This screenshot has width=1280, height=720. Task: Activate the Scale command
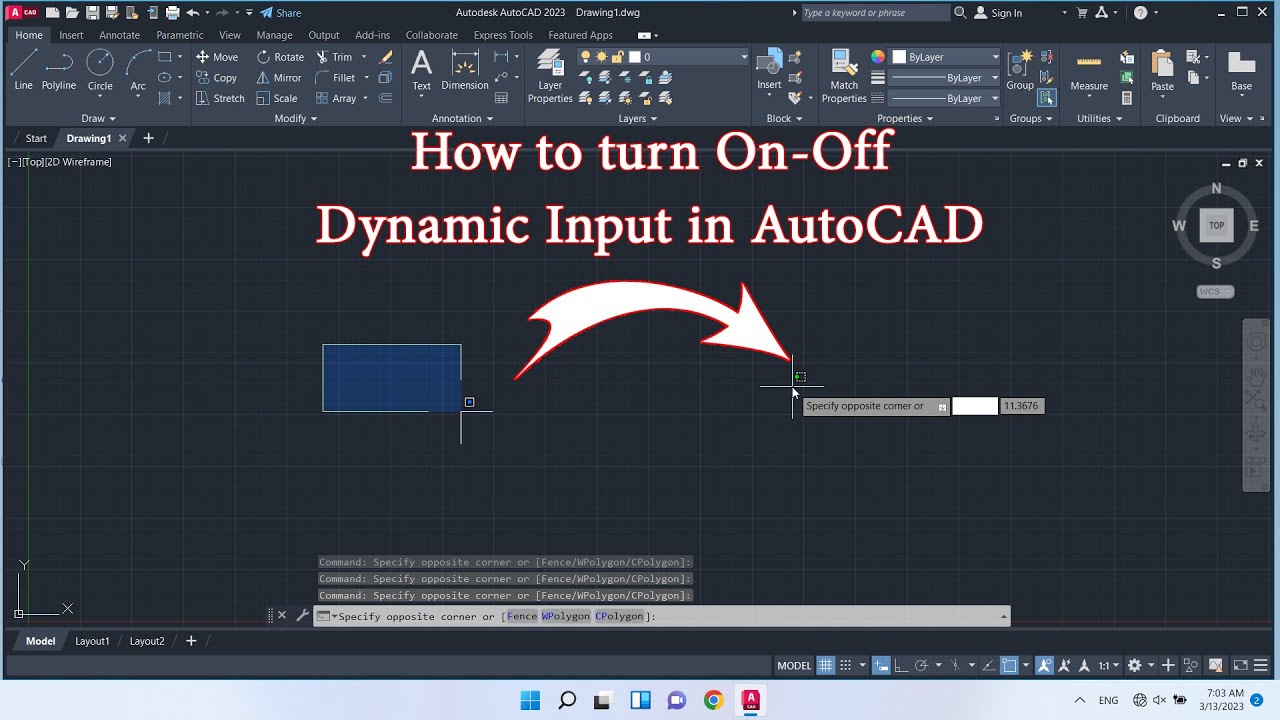[277, 98]
